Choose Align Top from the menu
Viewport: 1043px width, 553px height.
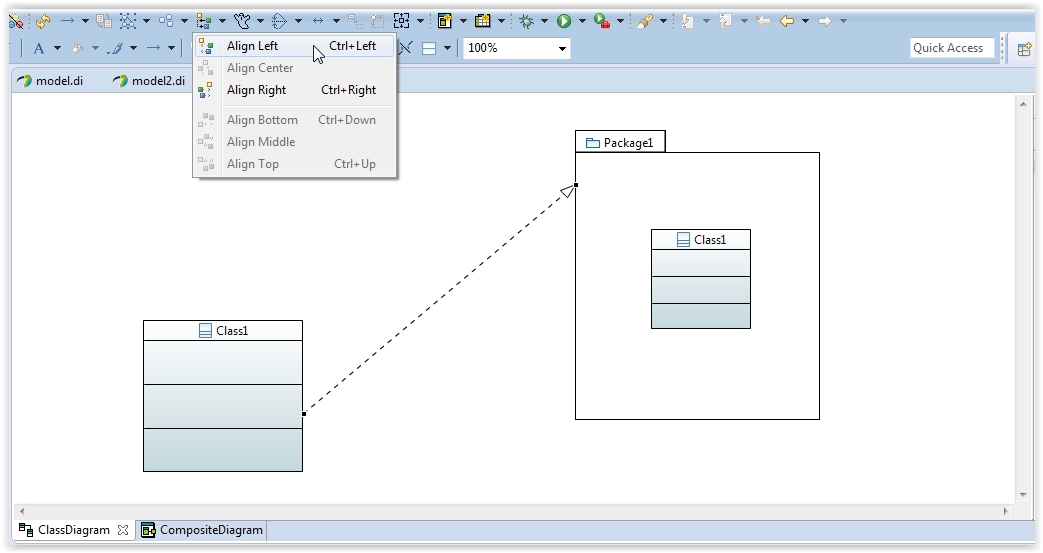[x=295, y=164]
